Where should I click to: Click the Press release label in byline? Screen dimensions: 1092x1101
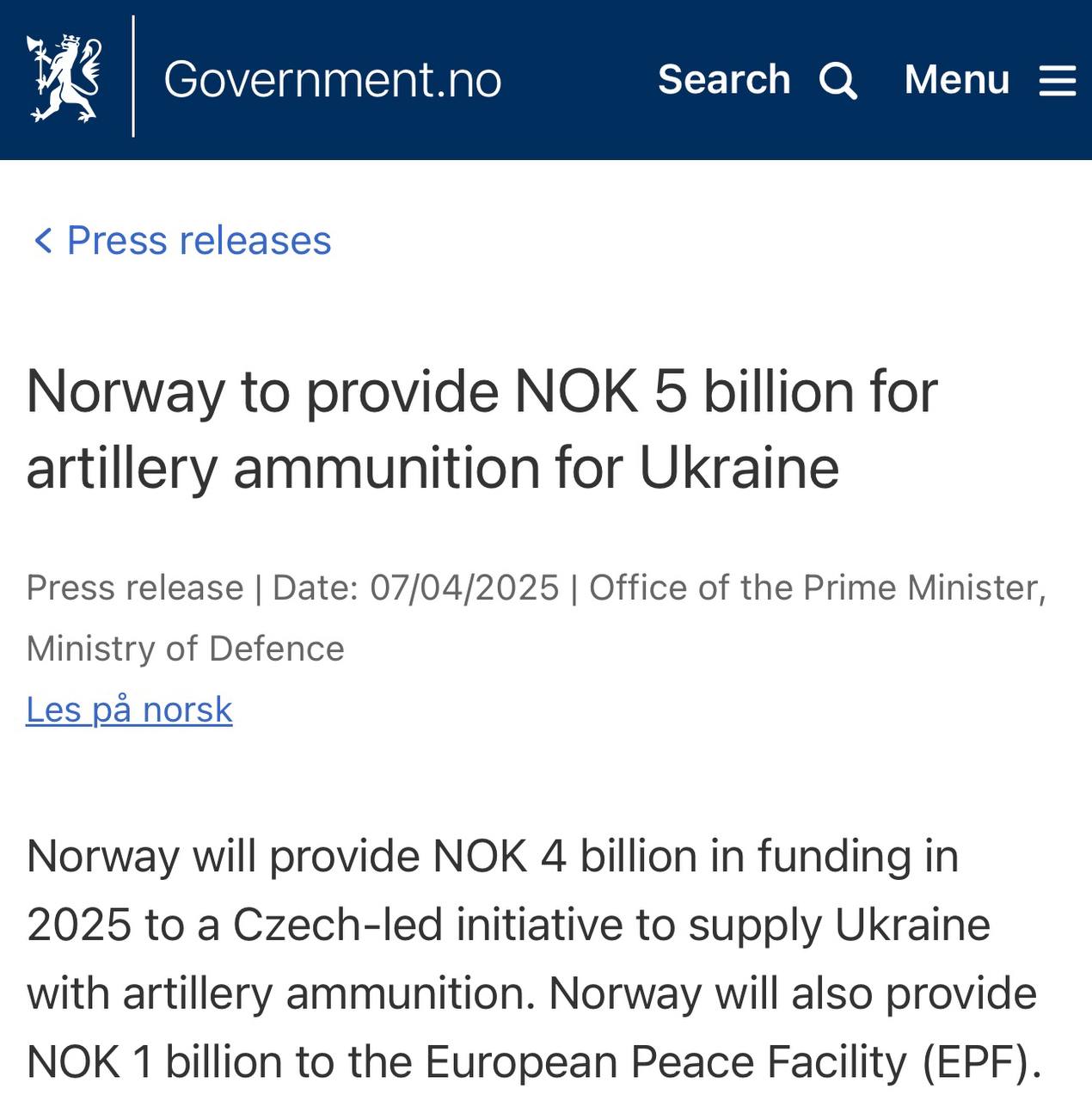(x=135, y=588)
